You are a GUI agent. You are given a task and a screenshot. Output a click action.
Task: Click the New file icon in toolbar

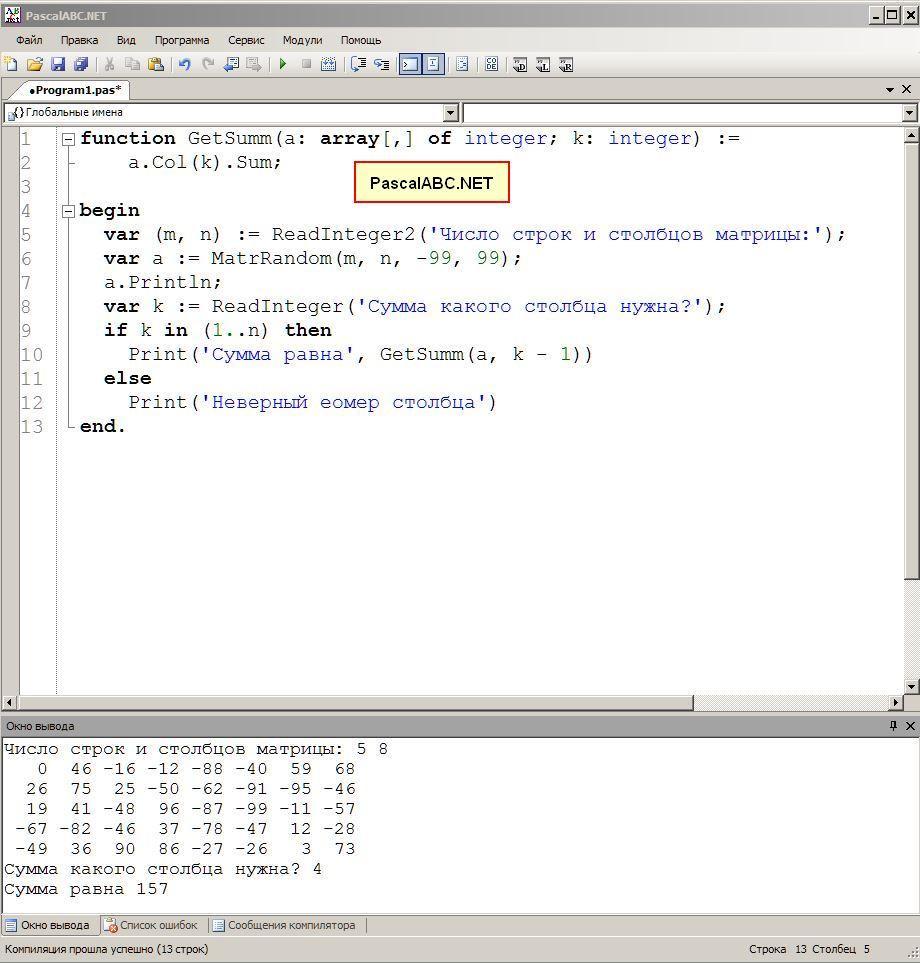pos(11,65)
